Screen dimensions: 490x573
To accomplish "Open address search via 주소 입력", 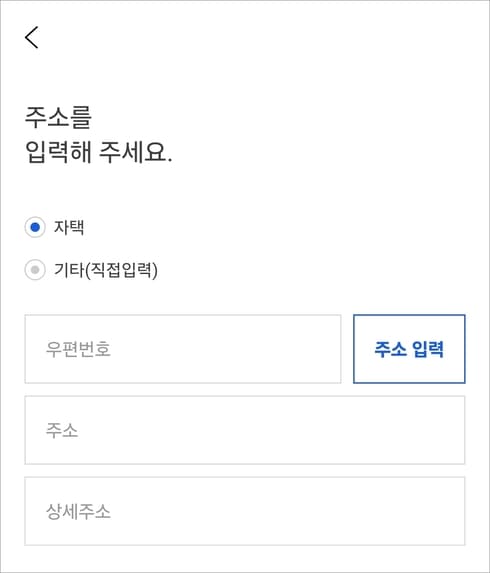I will pyautogui.click(x=409, y=349).
